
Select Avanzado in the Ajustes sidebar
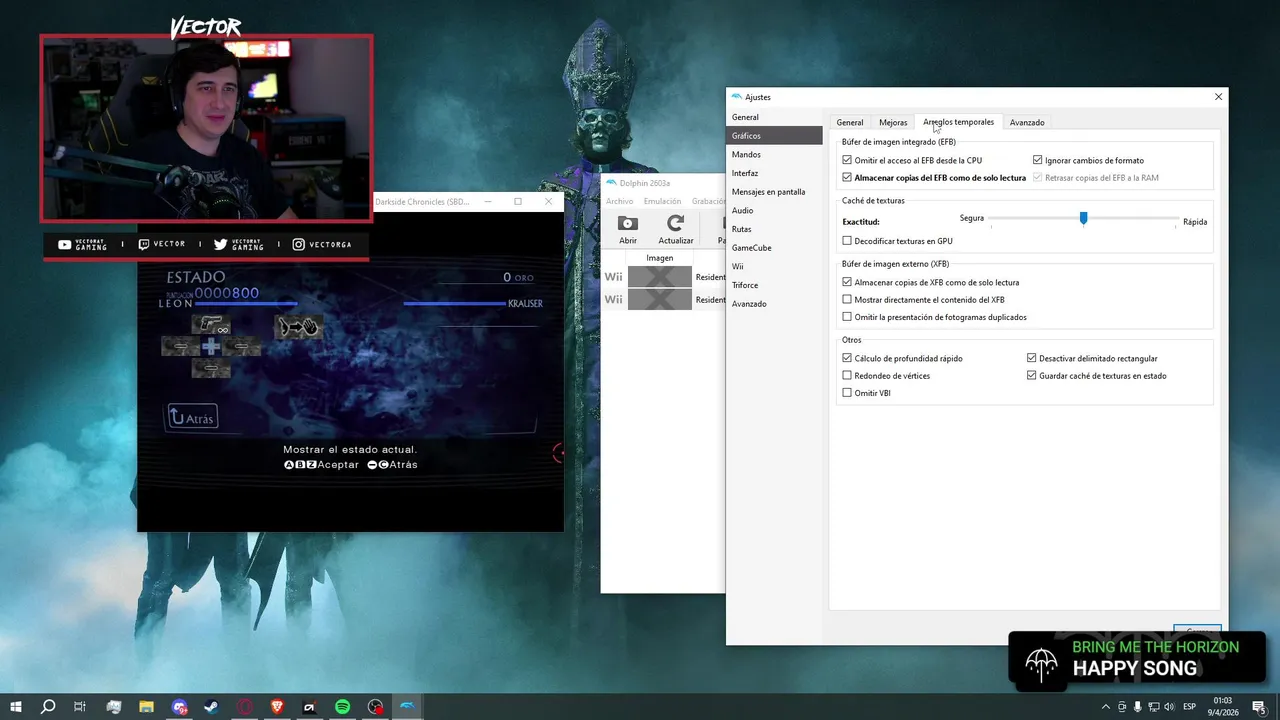[x=774, y=303]
